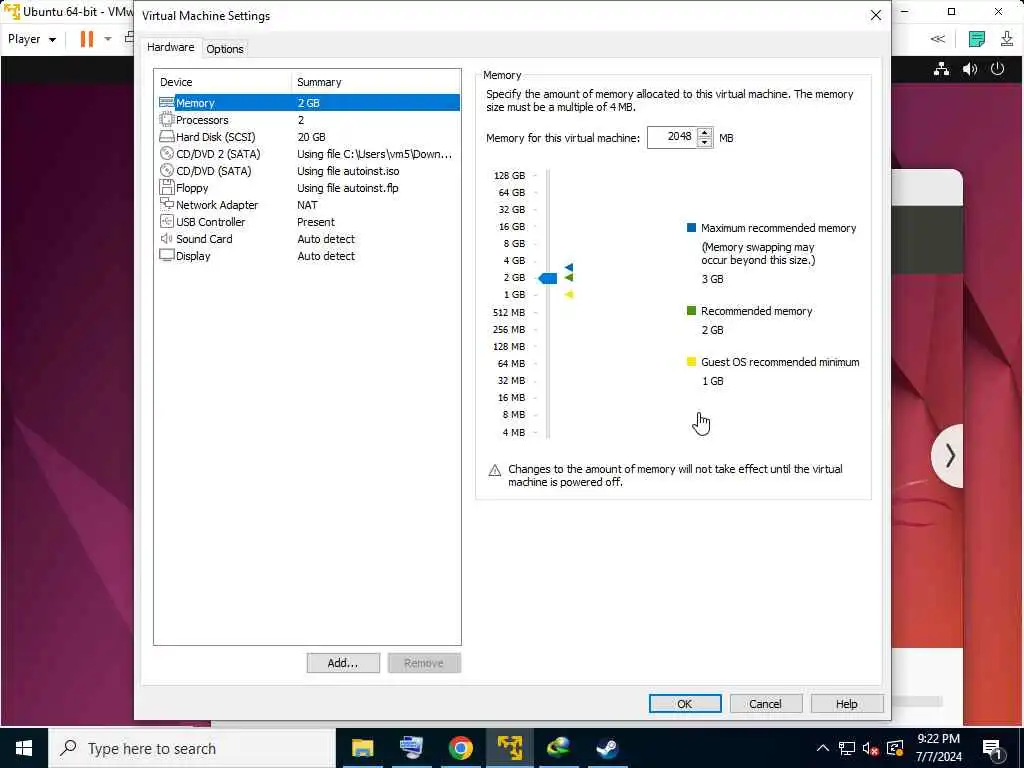The width and height of the screenshot is (1024, 768).
Task: Select the Floppy disk icon
Action: coord(167,187)
